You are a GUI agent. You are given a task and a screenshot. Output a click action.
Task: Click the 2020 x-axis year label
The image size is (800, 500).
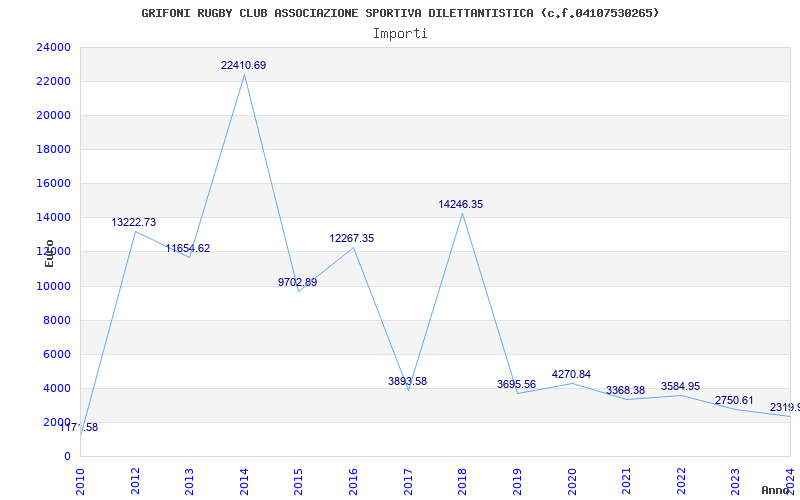click(x=571, y=481)
